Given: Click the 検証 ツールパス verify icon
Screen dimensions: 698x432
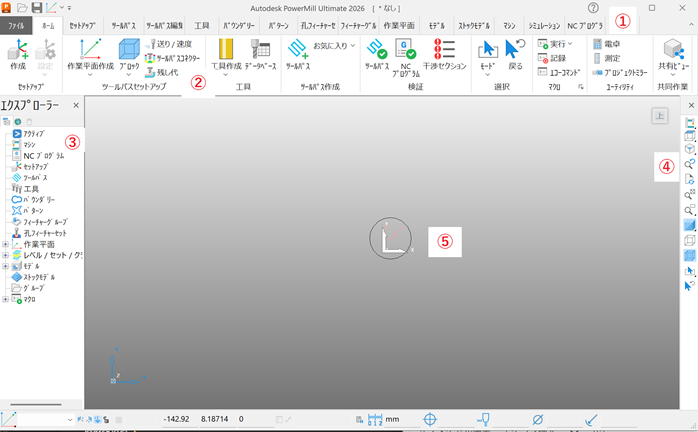Looking at the screenshot, I should [x=377, y=49].
